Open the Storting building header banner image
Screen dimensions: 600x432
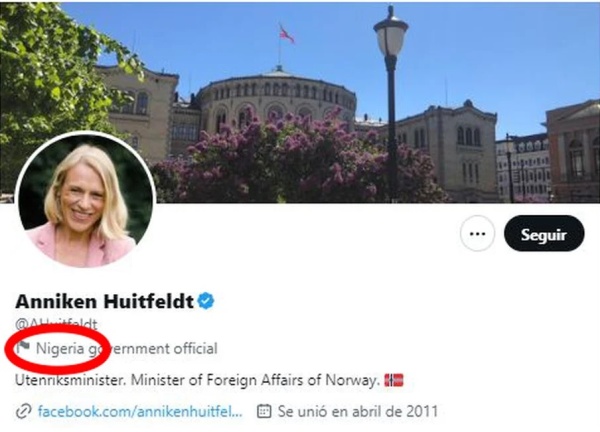pos(300,102)
